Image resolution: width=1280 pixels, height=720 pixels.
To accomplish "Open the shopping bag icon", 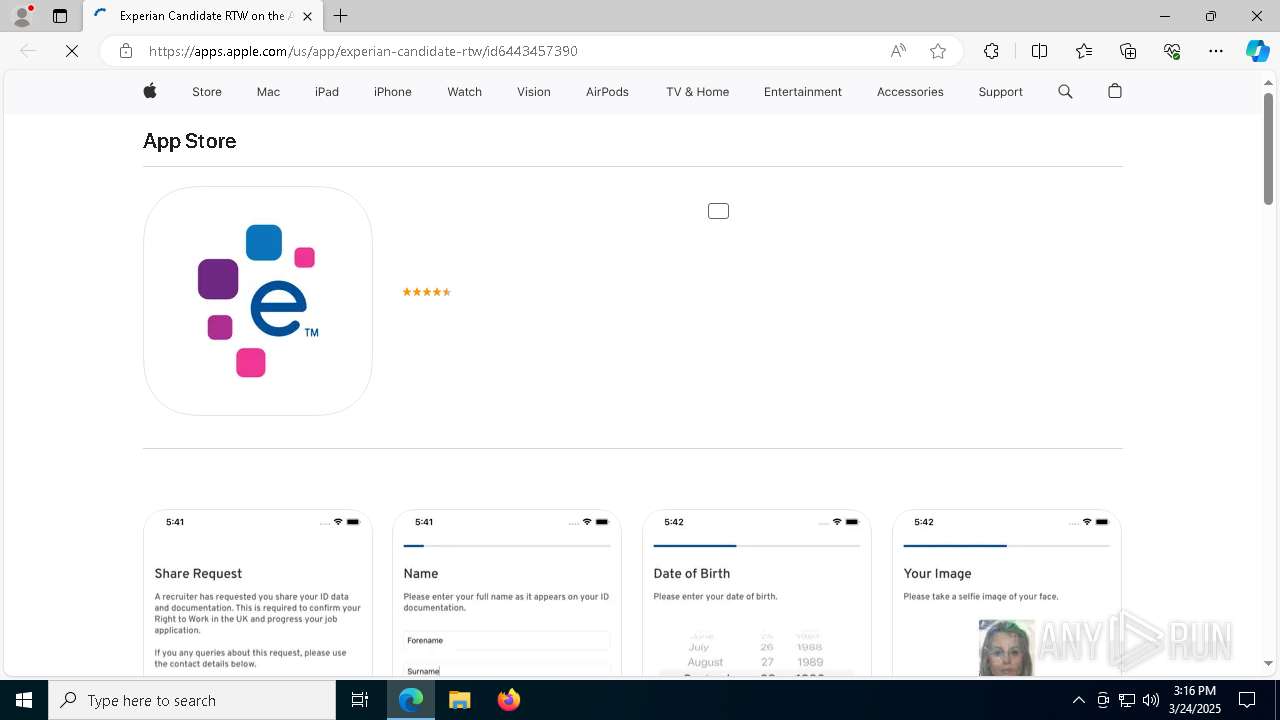I will click(x=1115, y=91).
